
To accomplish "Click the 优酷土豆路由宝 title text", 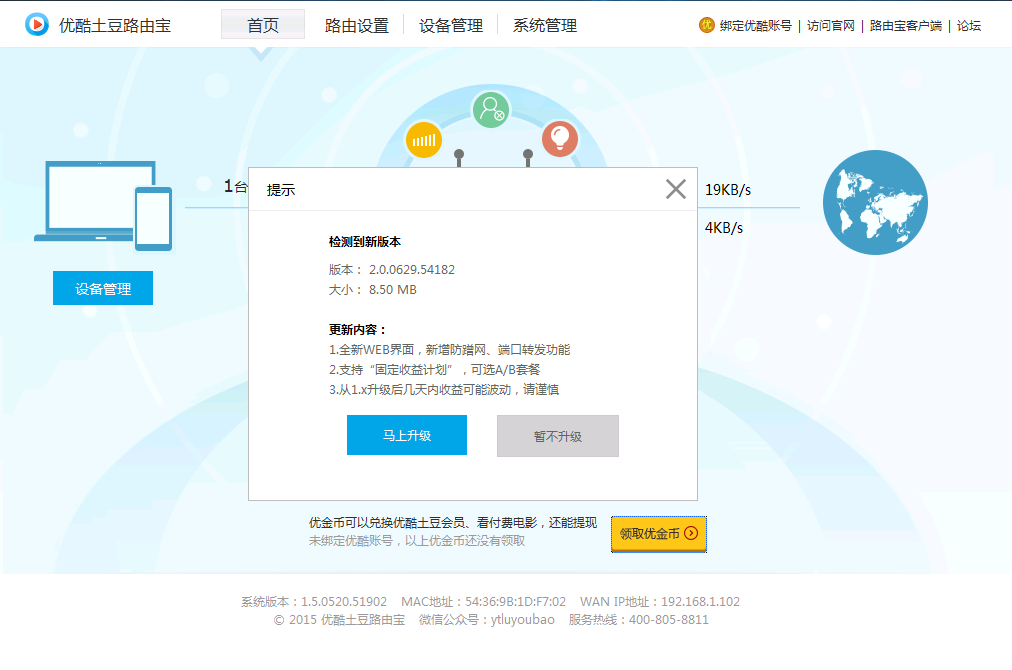I will click(115, 25).
